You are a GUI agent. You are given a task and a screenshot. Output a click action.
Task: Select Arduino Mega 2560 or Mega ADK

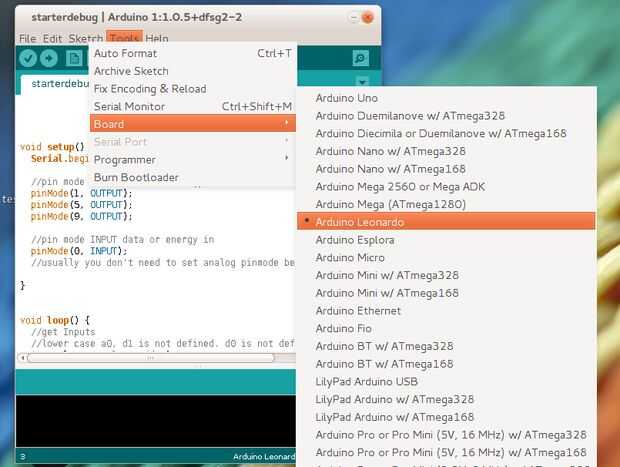click(x=446, y=187)
